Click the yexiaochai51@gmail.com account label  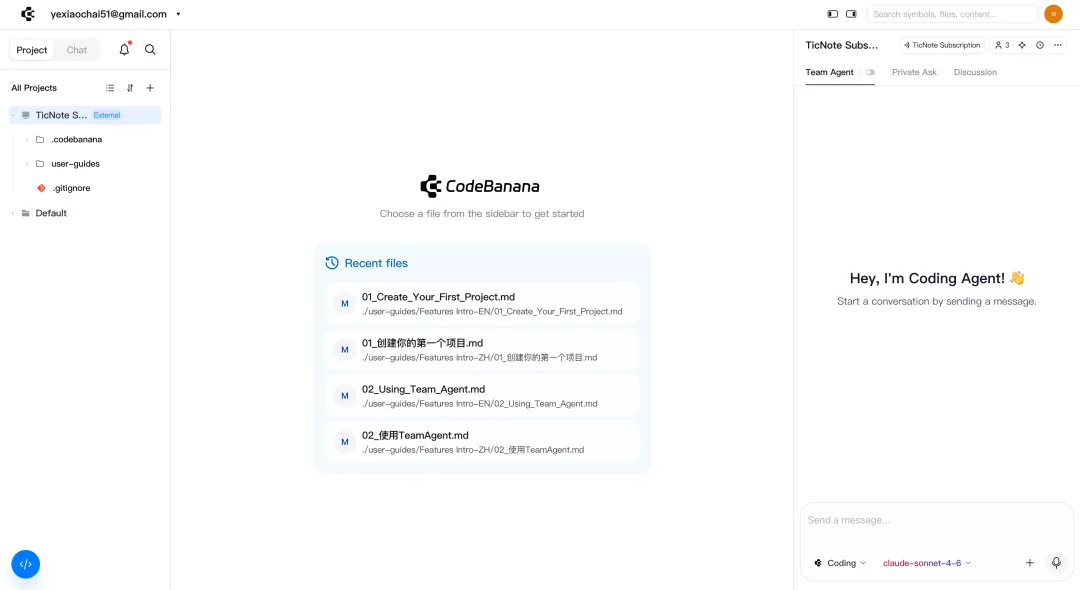coord(108,14)
